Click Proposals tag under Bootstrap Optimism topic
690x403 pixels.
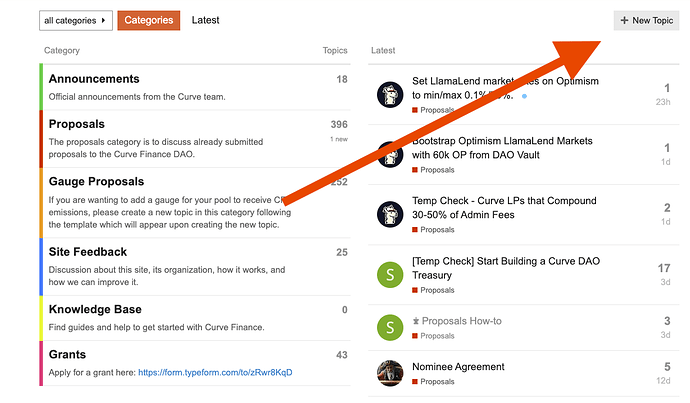pos(433,170)
